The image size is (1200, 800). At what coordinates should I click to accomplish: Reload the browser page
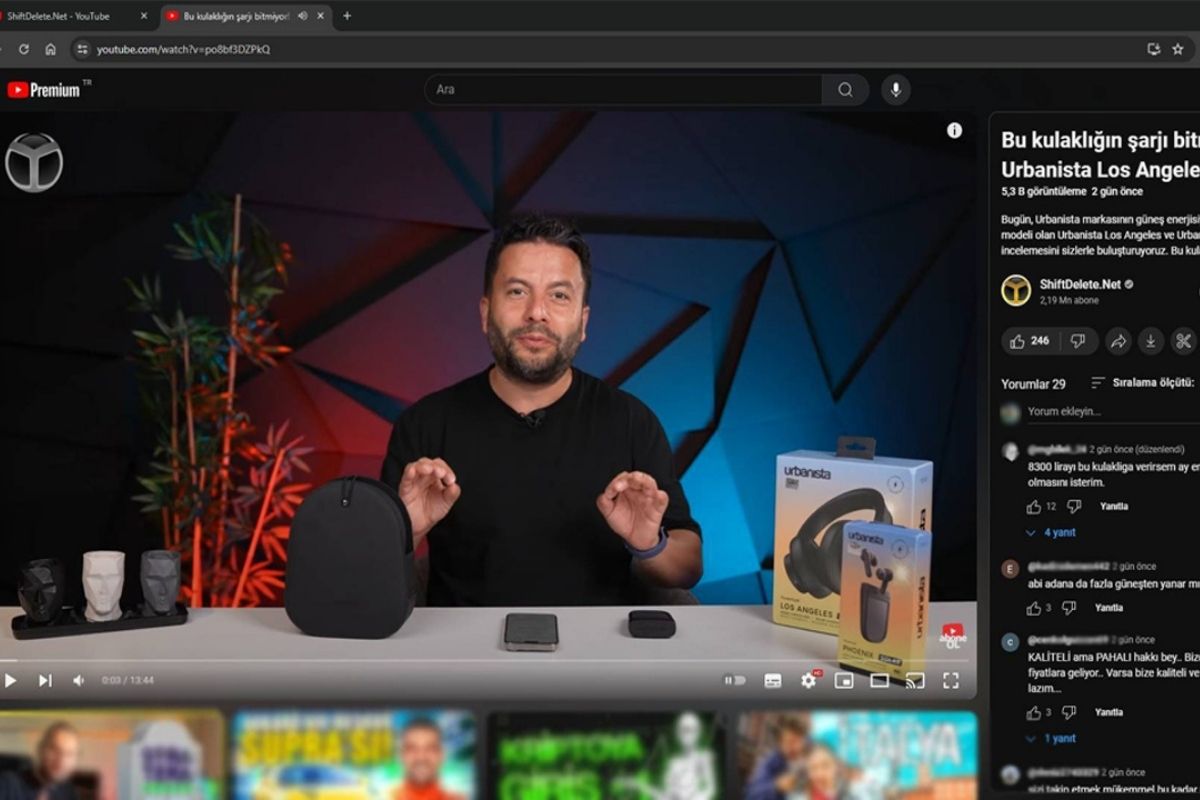(x=24, y=48)
